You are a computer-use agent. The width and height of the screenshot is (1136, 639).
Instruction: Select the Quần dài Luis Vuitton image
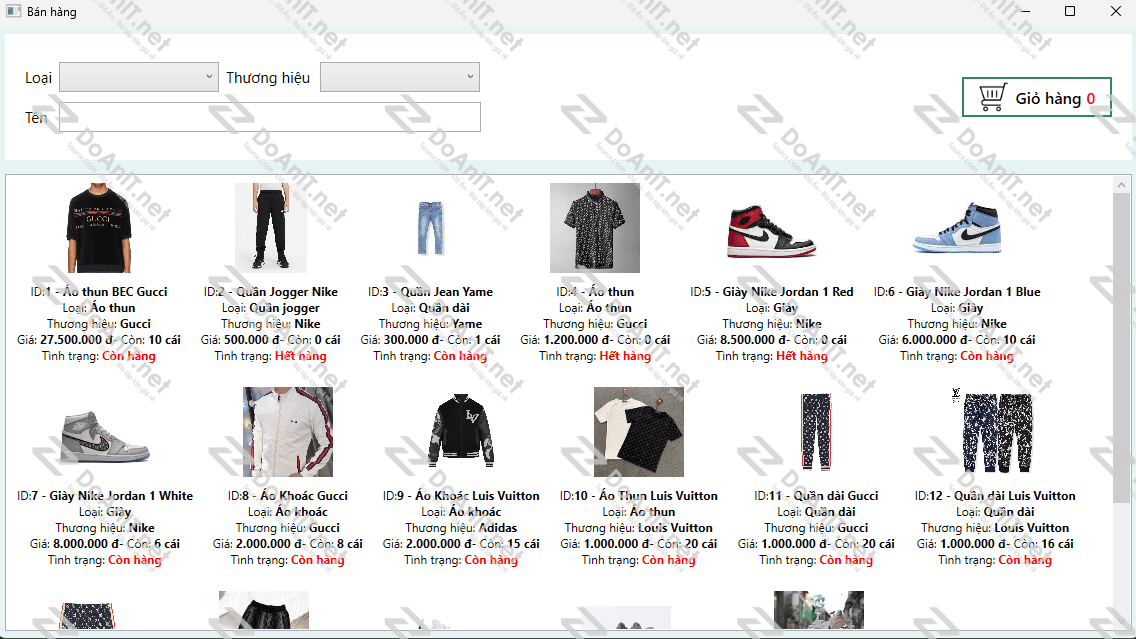[x=995, y=432]
